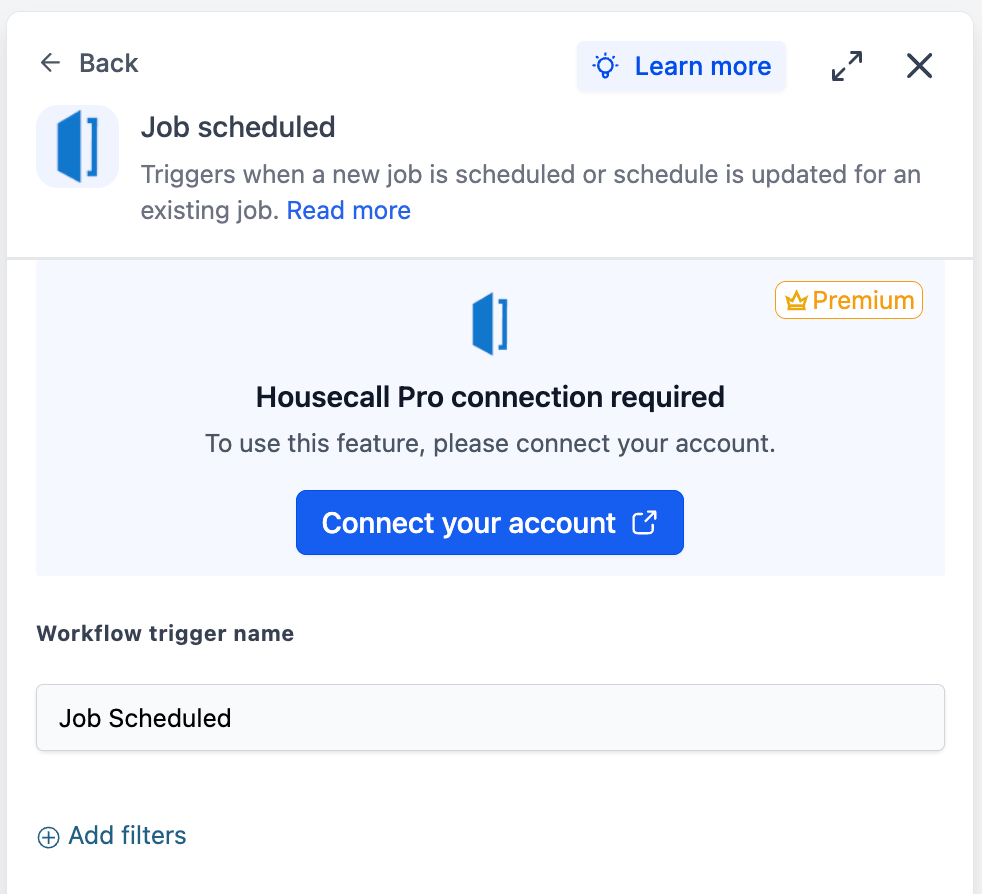This screenshot has width=982, height=894.
Task: Close the Job scheduled panel
Action: (x=919, y=66)
